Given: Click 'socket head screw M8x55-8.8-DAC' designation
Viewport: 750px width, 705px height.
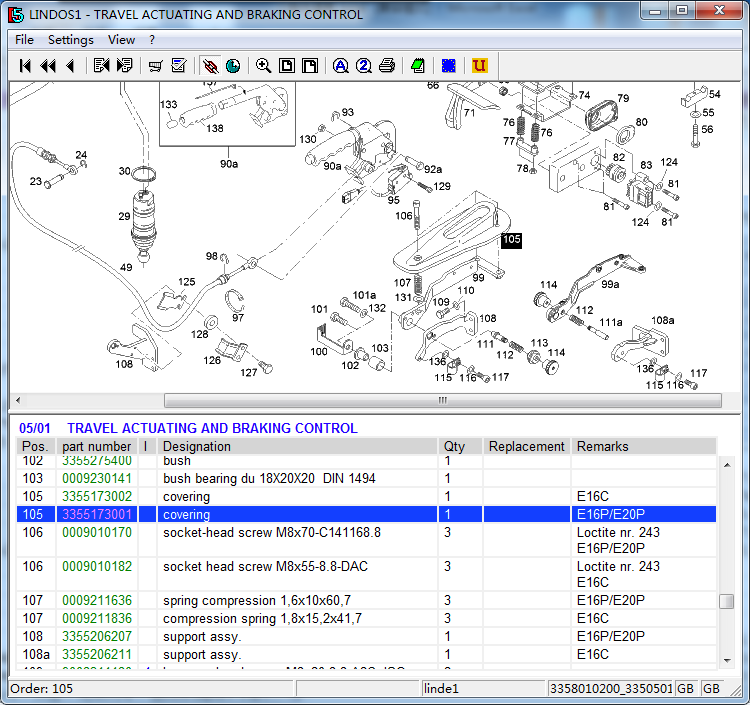Looking at the screenshot, I should [x=265, y=566].
